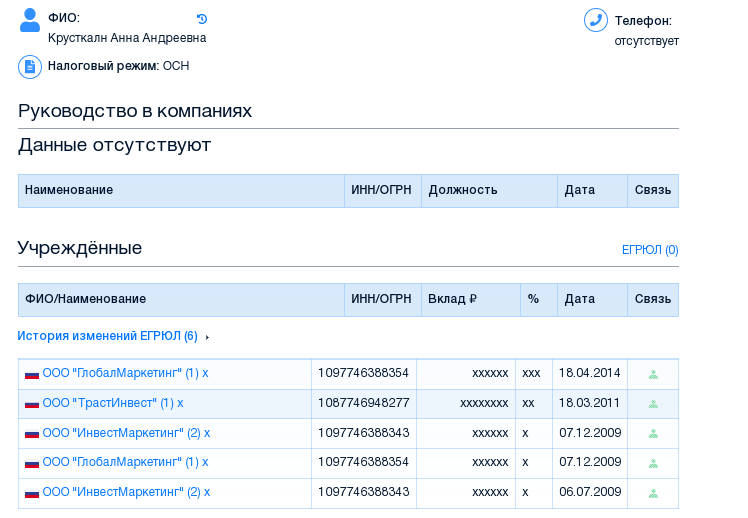This screenshot has width=748, height=518.
Task: Expand История изменений ЕГРЮЛ (6)
Action: coord(107,336)
